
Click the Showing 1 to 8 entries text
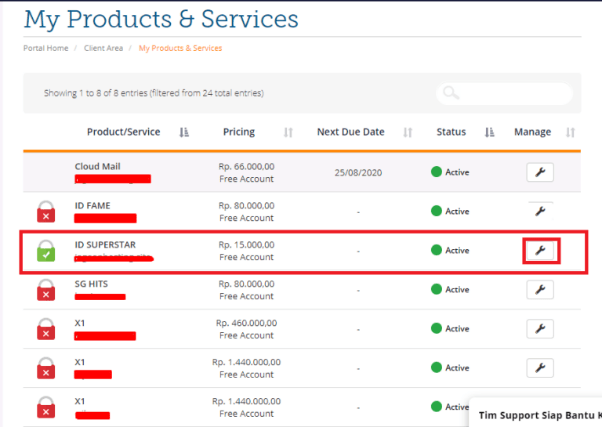click(x=154, y=93)
